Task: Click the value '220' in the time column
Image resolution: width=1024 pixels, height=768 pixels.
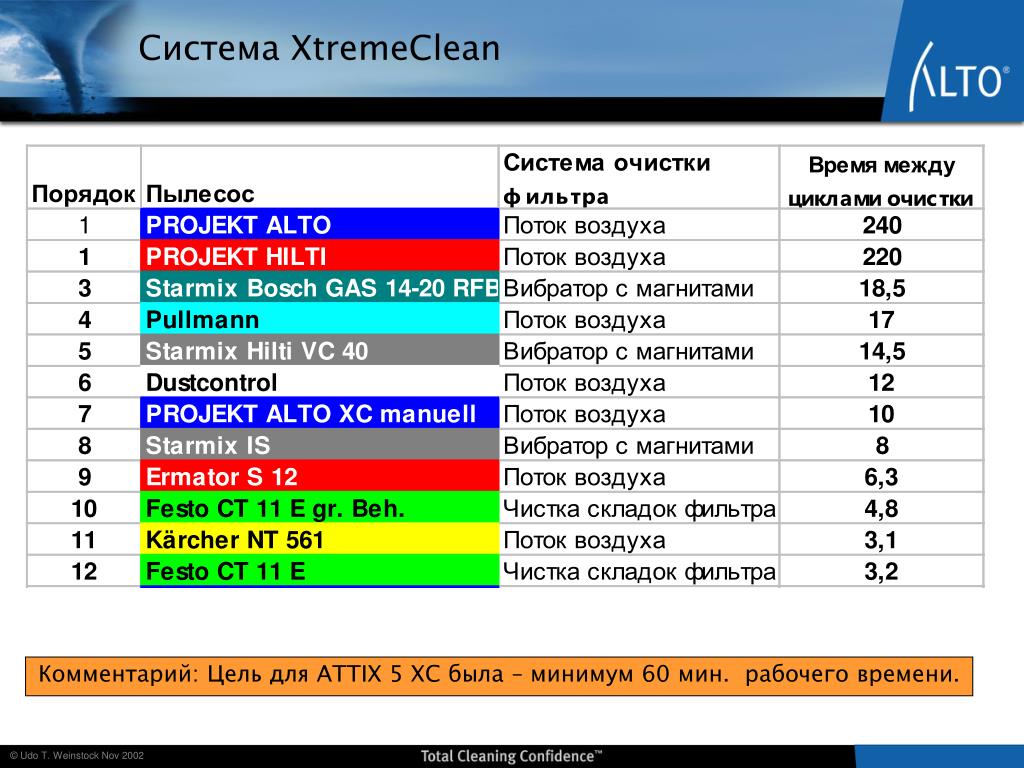Action: [x=882, y=257]
